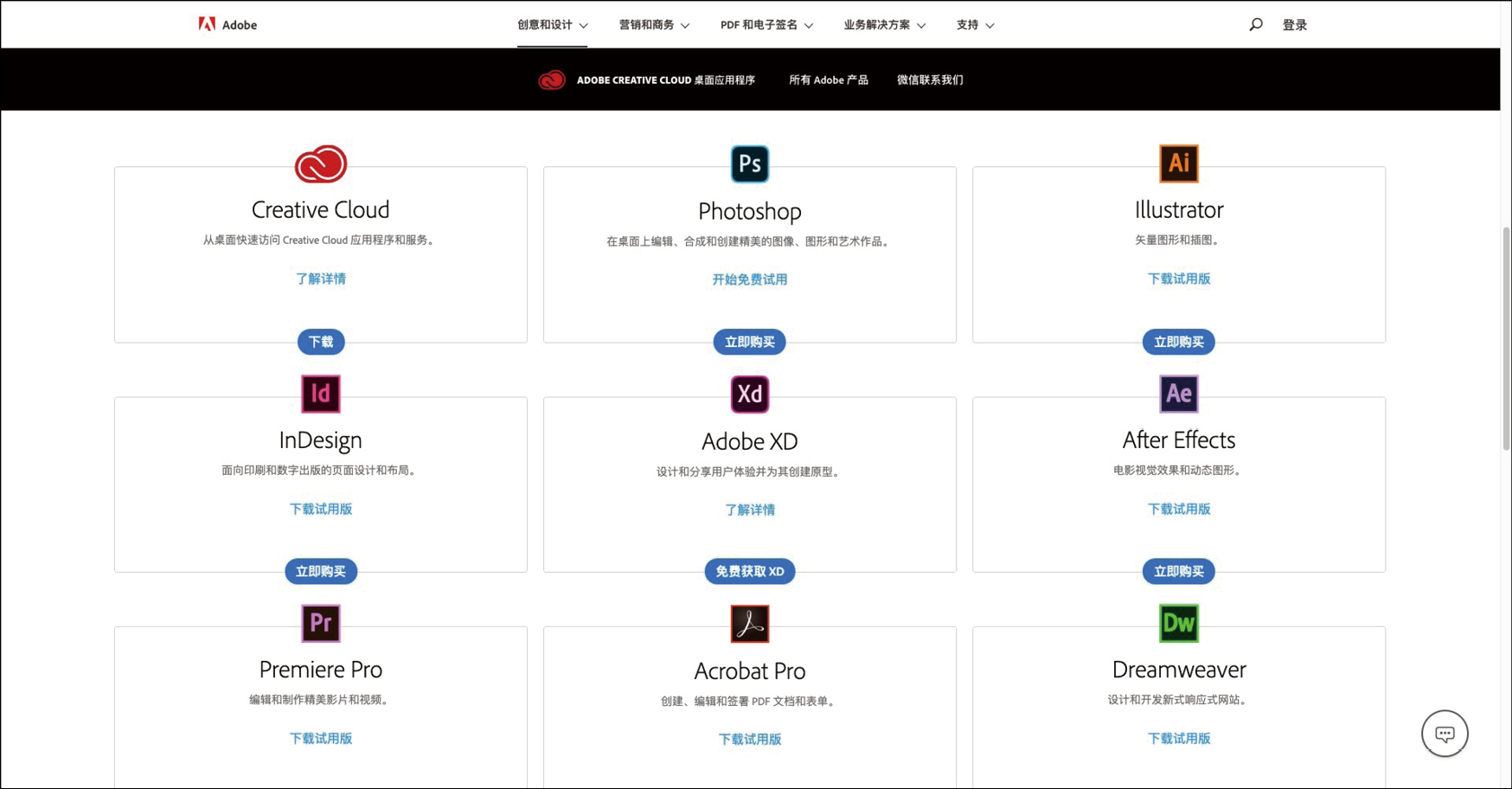The height and width of the screenshot is (789, 1512).
Task: Click the Acrobat Pro icon
Action: pos(750,623)
